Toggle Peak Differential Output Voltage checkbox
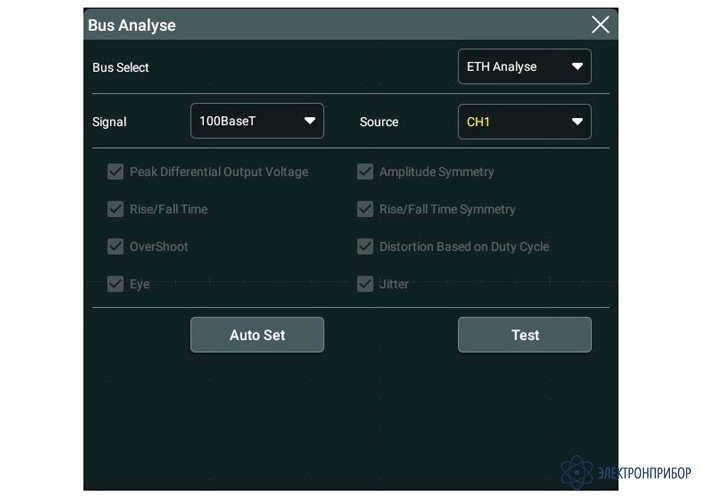This screenshot has width=701, height=500. (x=115, y=172)
